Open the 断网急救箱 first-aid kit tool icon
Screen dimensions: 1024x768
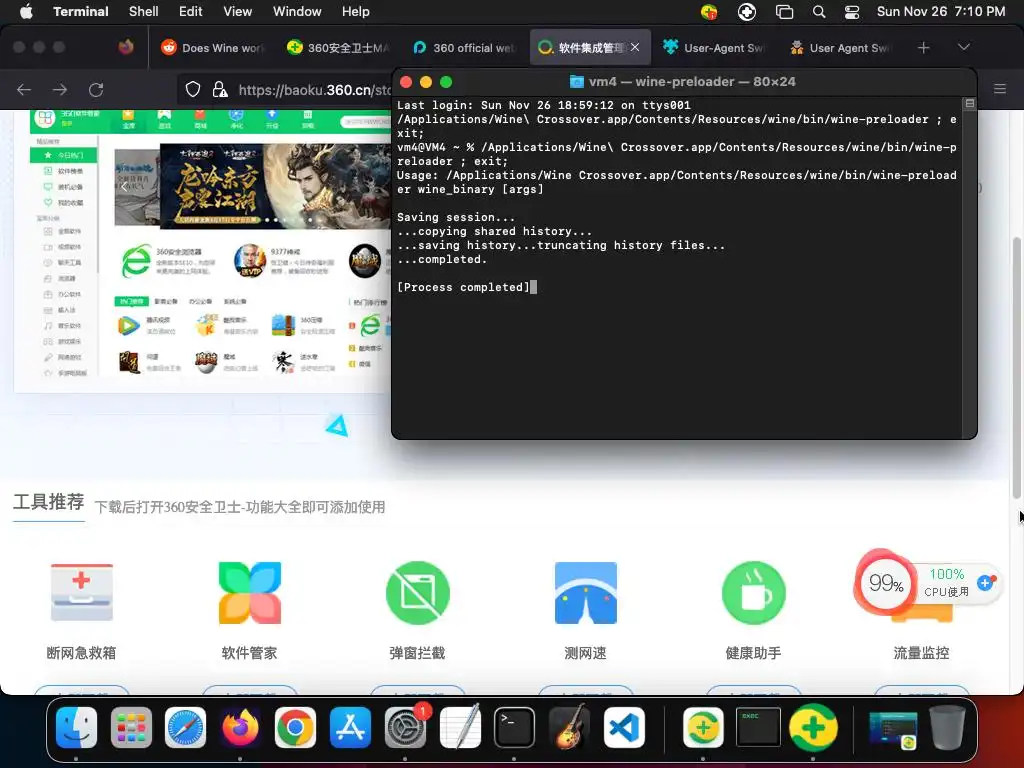click(82, 592)
